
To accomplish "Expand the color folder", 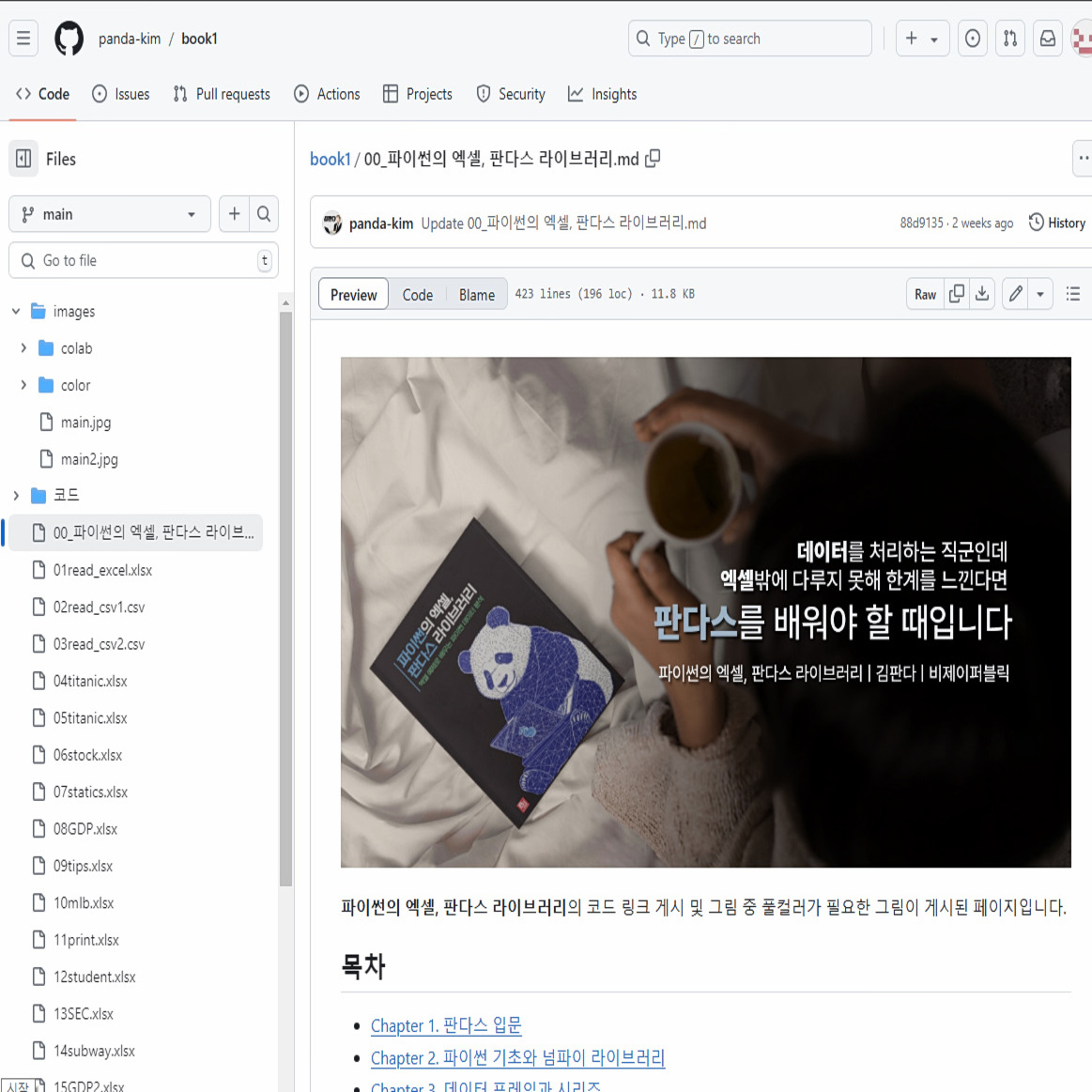I will pyautogui.click(x=23, y=385).
